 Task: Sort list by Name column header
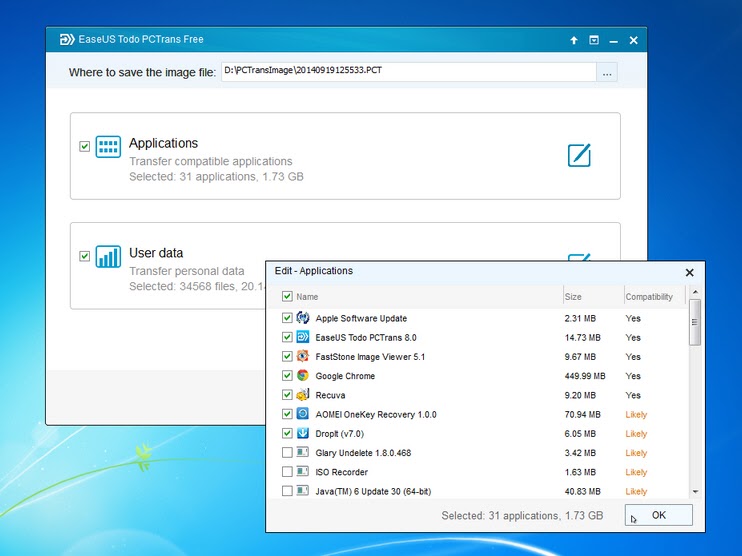tap(307, 297)
